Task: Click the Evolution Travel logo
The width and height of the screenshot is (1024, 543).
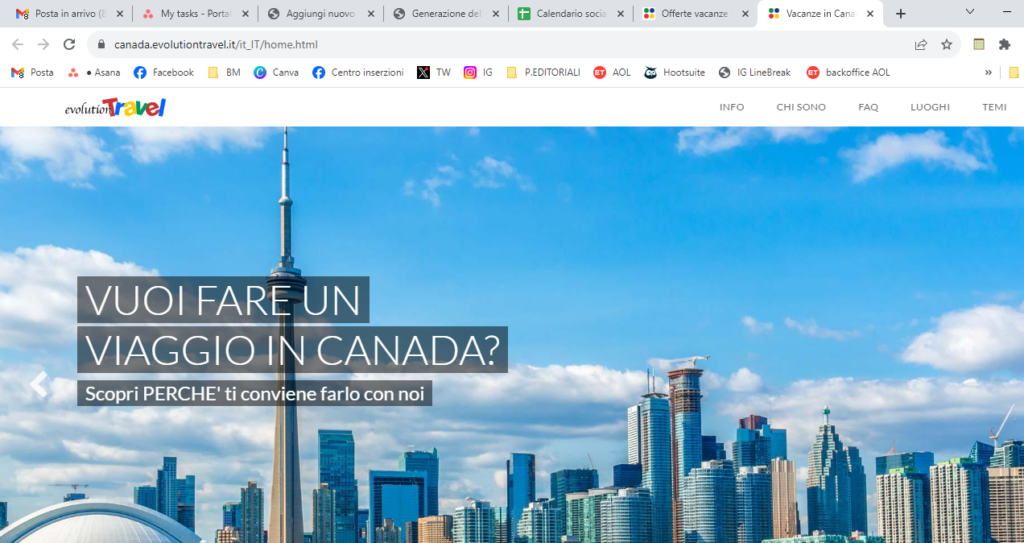Action: (x=115, y=107)
